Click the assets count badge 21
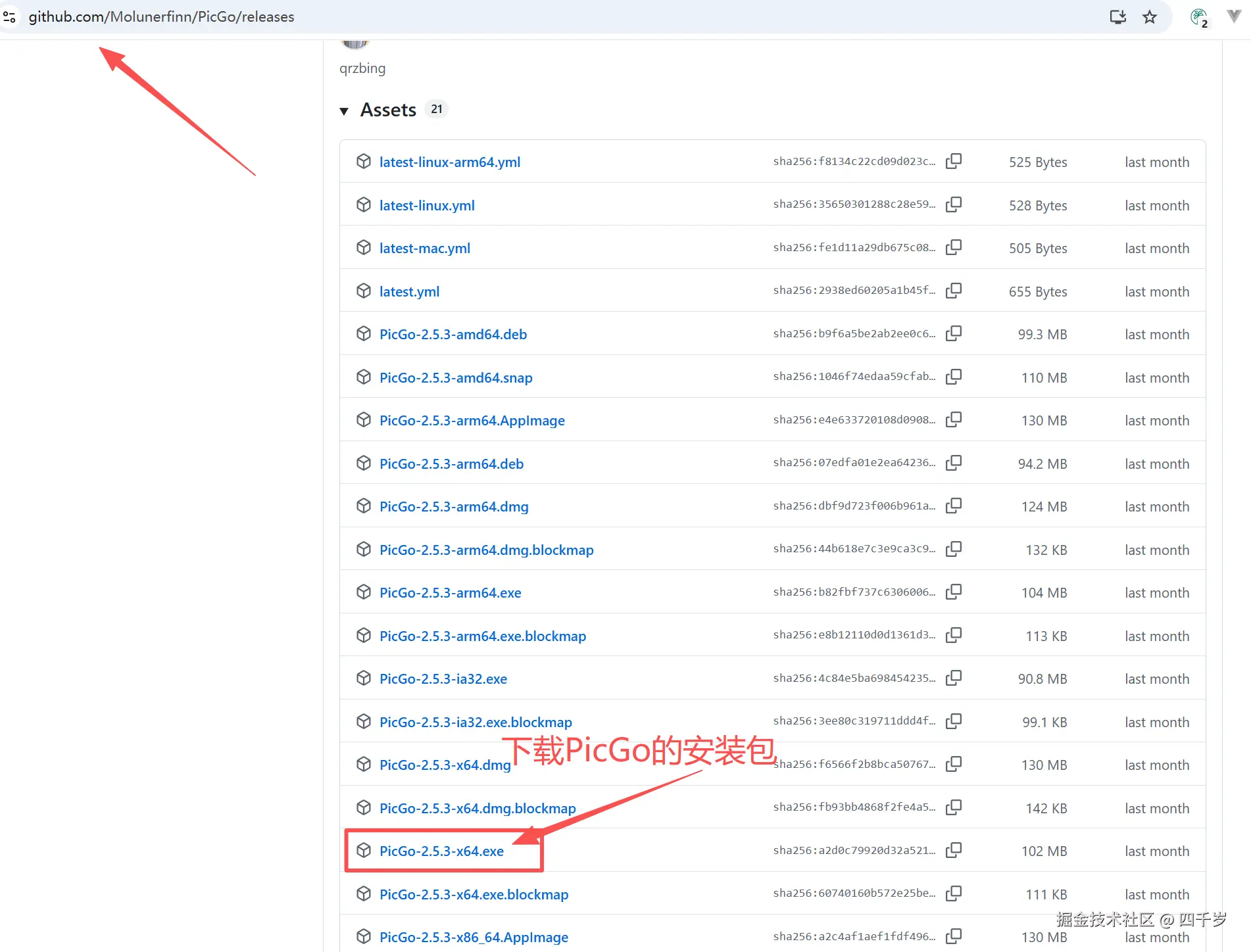The width and height of the screenshot is (1251, 952). [x=437, y=109]
